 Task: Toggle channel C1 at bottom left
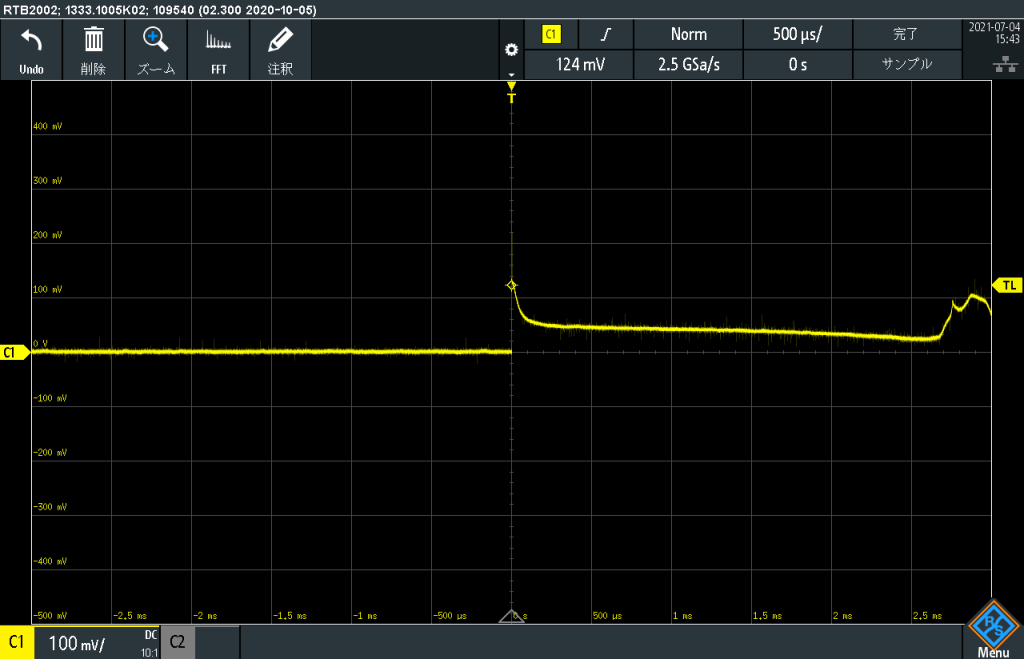click(17, 642)
